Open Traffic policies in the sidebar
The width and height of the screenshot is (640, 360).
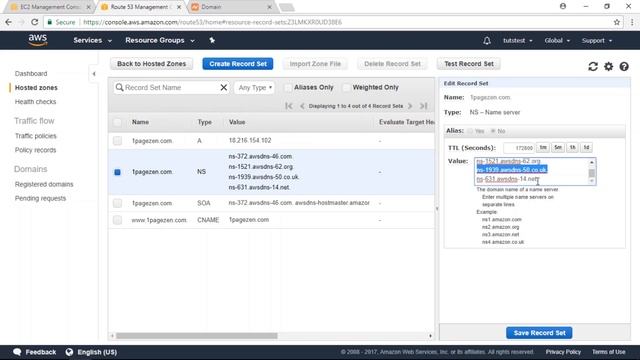pos(36,136)
